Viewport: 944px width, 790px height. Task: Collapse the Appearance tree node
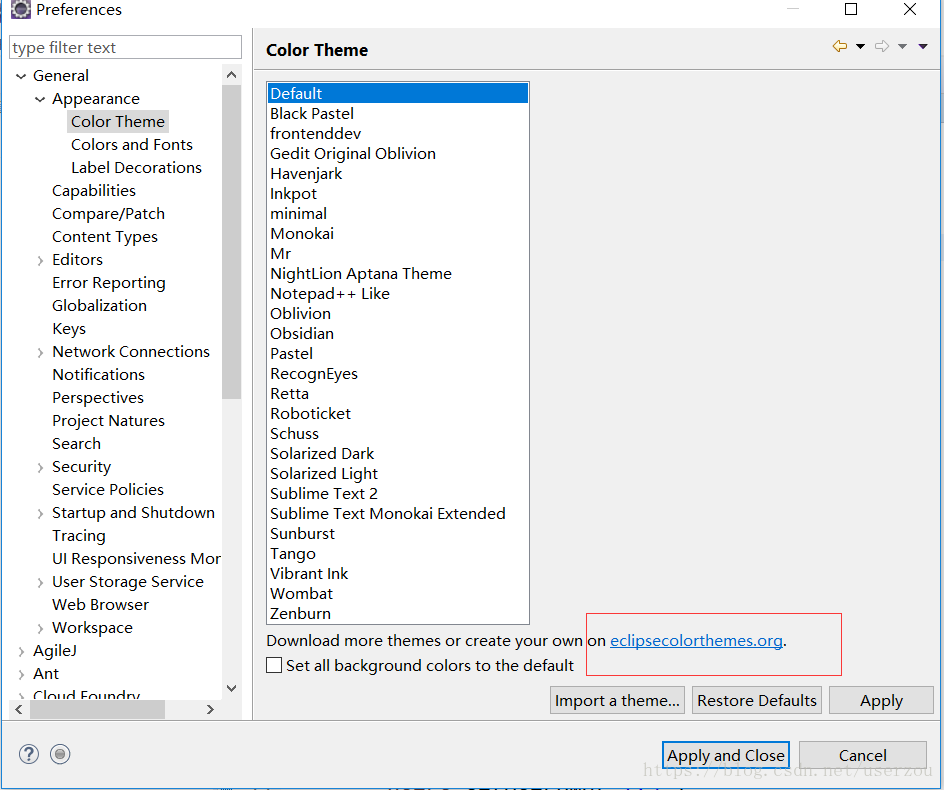[40, 99]
